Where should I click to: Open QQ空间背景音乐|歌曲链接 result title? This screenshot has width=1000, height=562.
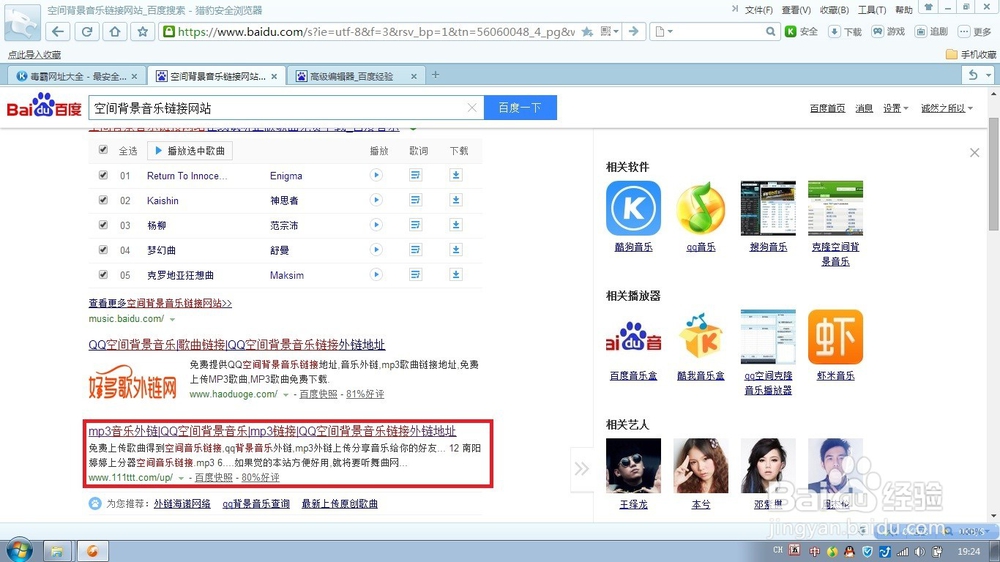coord(237,344)
